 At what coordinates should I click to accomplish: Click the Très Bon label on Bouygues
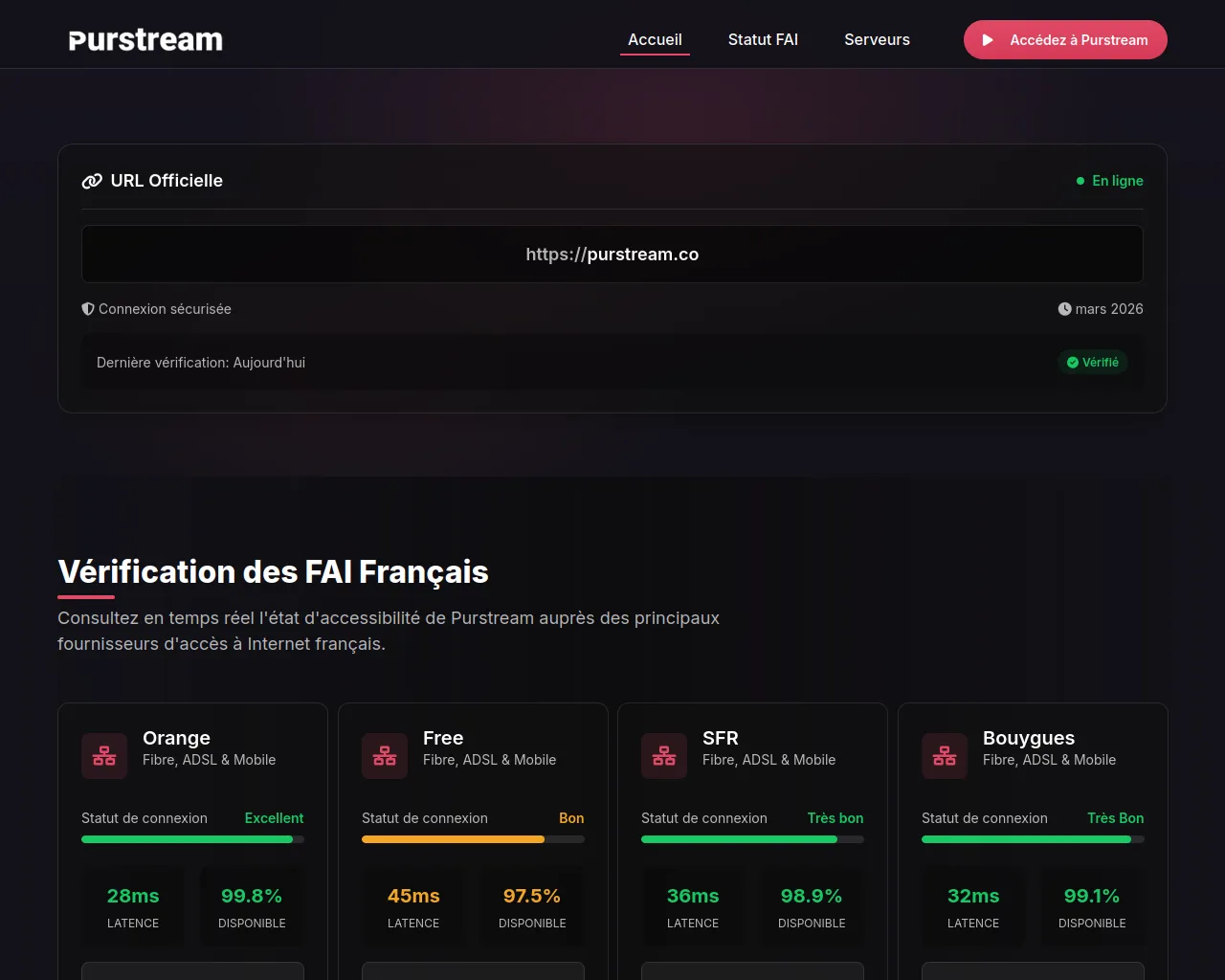tap(1116, 818)
